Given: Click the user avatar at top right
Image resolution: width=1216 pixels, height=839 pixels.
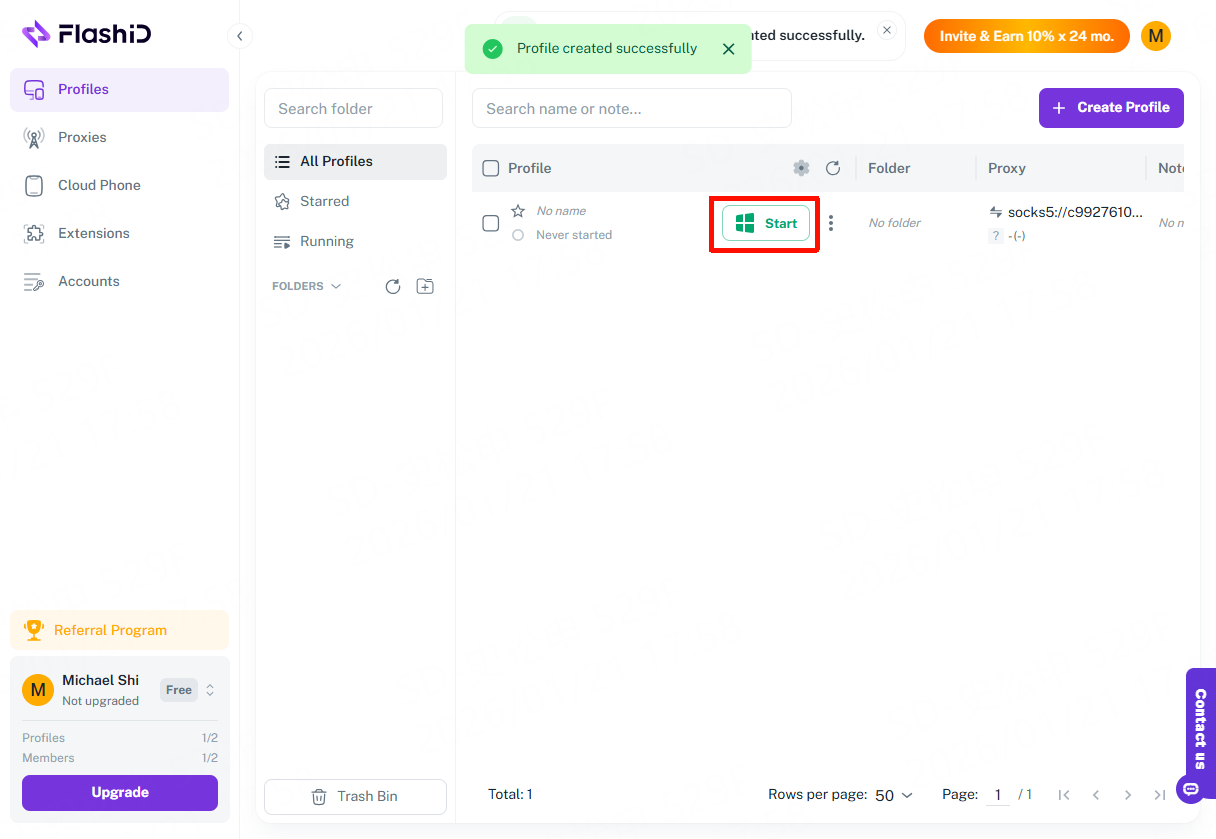Looking at the screenshot, I should click(x=1155, y=36).
